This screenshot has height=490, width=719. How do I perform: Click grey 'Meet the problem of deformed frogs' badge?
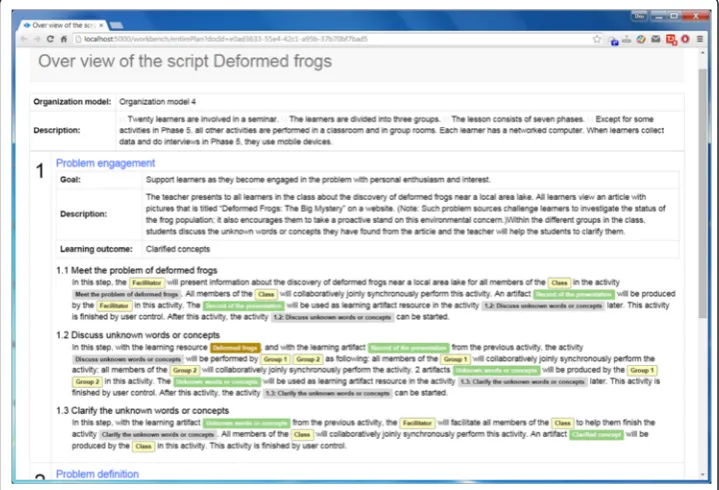point(127,294)
